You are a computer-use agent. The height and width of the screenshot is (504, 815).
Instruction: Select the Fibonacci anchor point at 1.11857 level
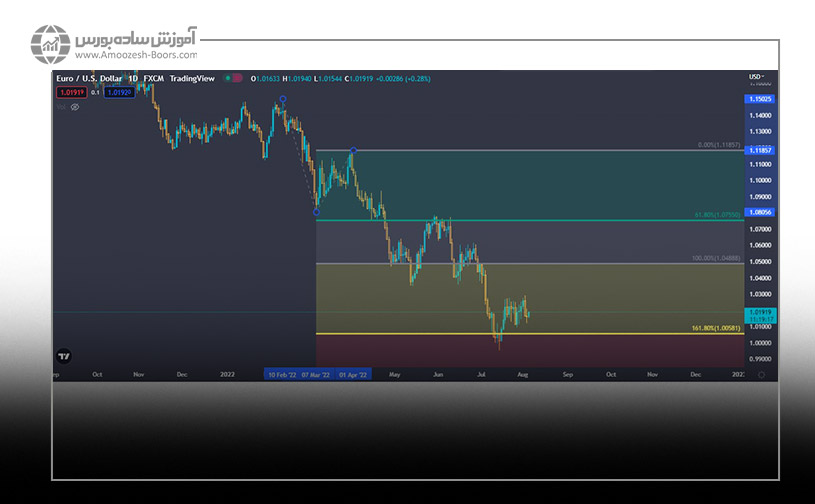353,150
